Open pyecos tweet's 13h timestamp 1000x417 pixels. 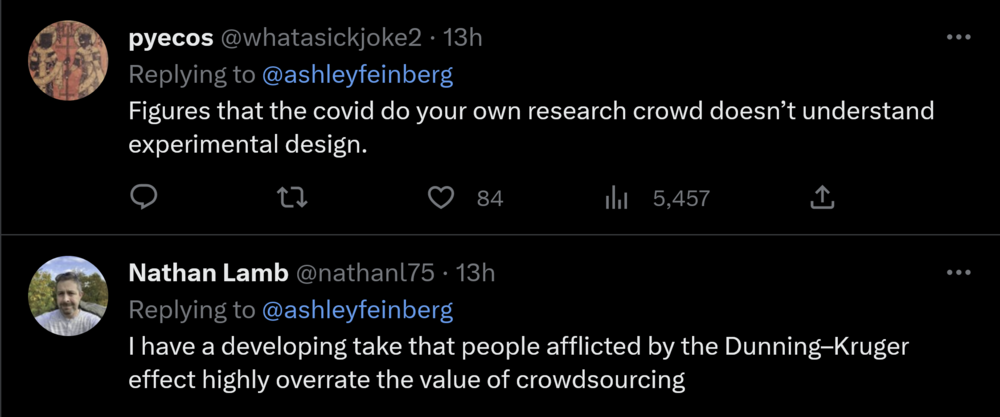click(463, 38)
